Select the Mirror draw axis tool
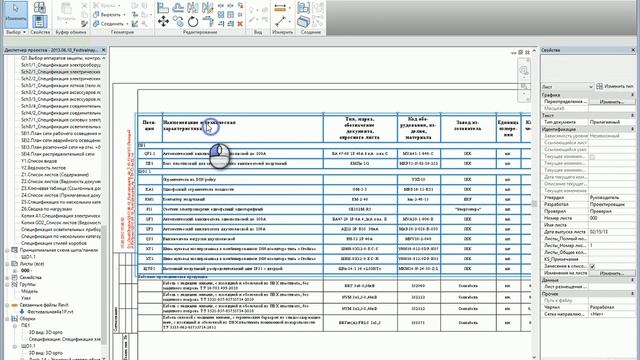Viewport: 640px width, 360px height. [x=207, y=7]
